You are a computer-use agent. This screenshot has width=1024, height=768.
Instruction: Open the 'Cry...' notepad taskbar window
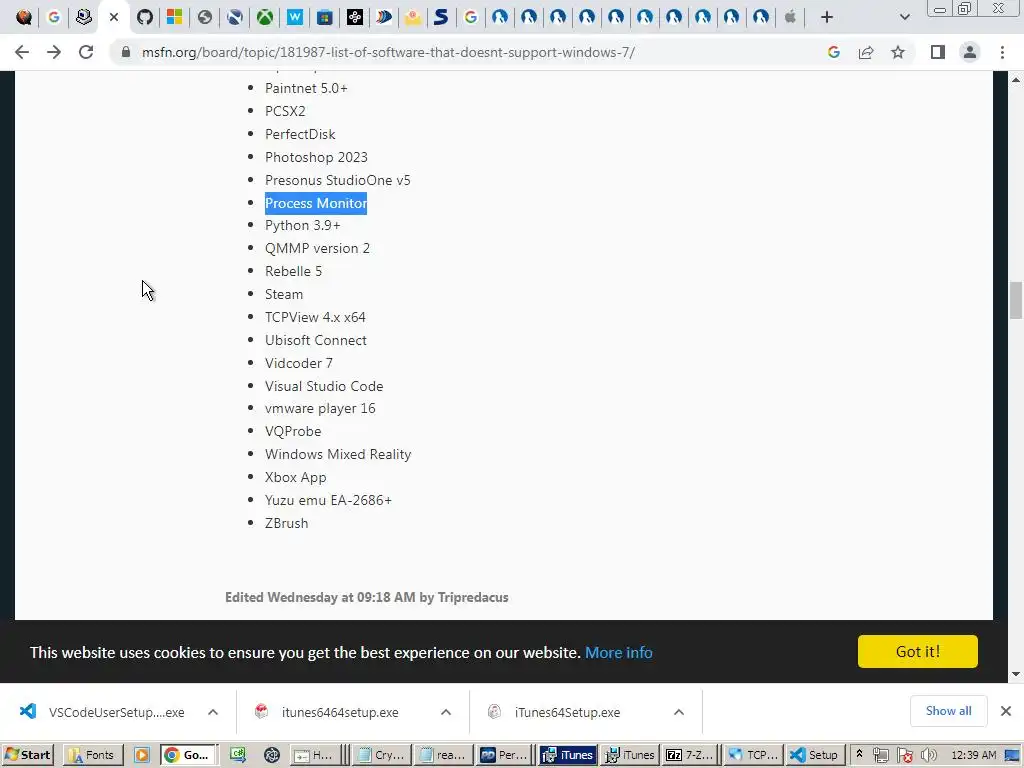click(381, 755)
